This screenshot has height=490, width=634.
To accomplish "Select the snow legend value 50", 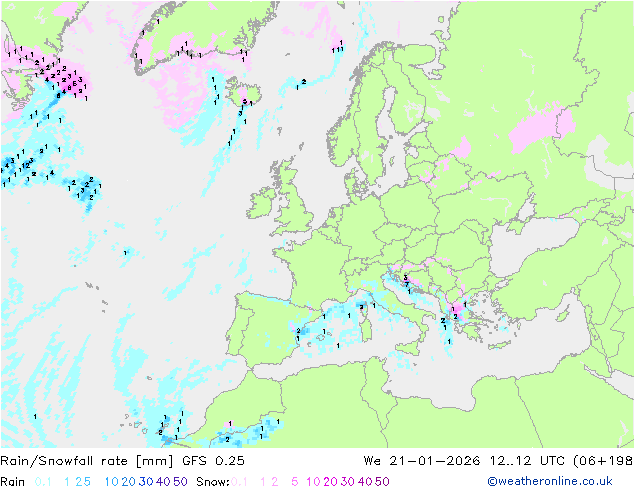I will (x=382, y=482).
